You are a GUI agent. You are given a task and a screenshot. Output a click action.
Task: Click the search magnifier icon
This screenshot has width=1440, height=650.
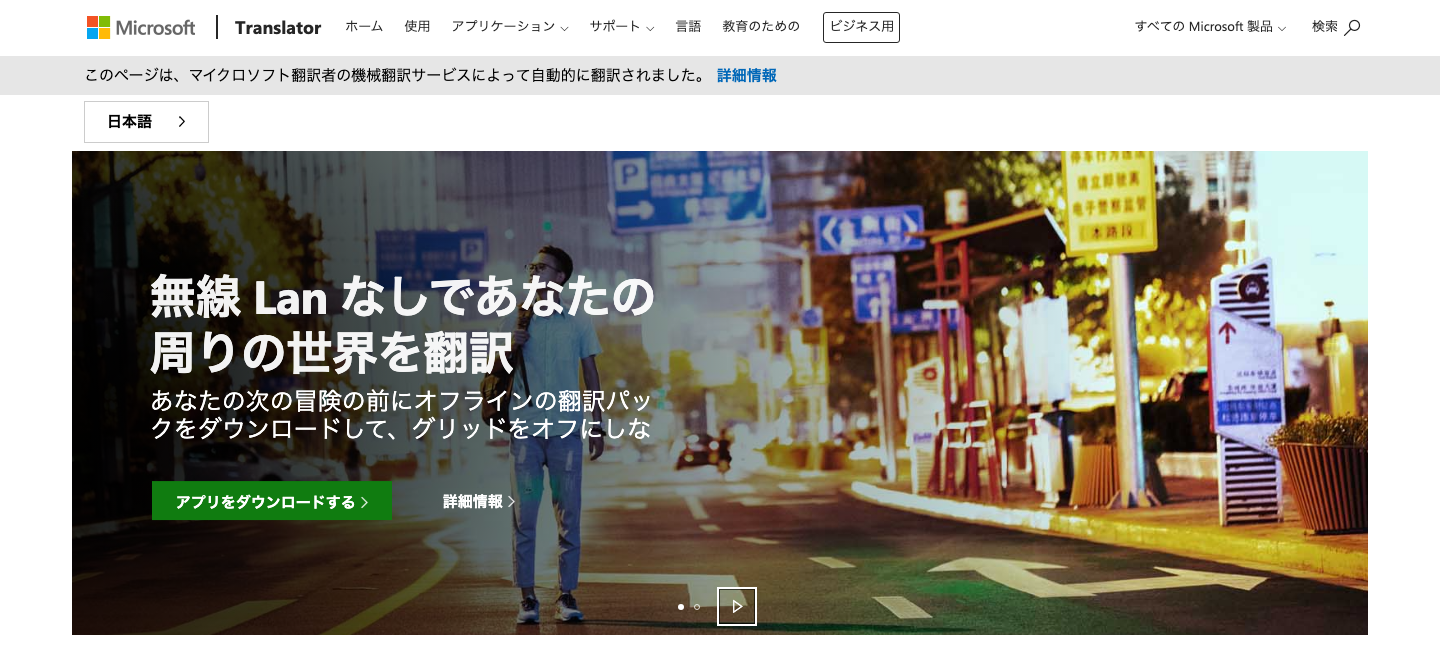pos(1352,28)
